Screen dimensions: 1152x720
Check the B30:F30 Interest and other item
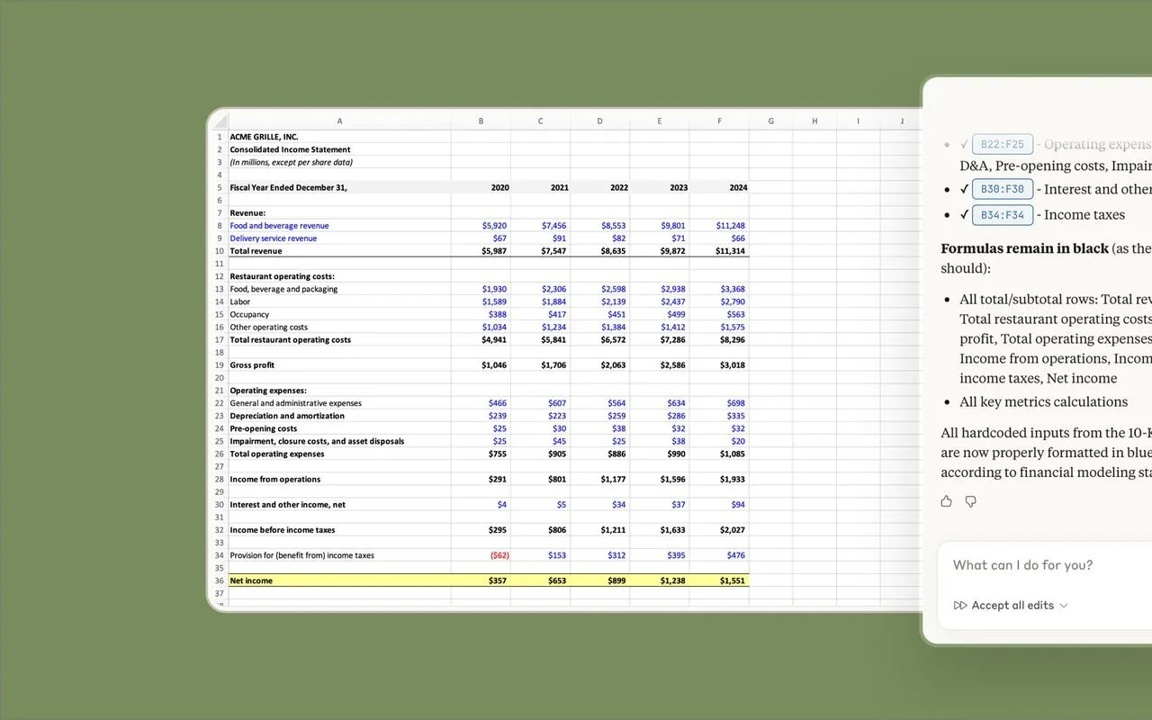(964, 189)
